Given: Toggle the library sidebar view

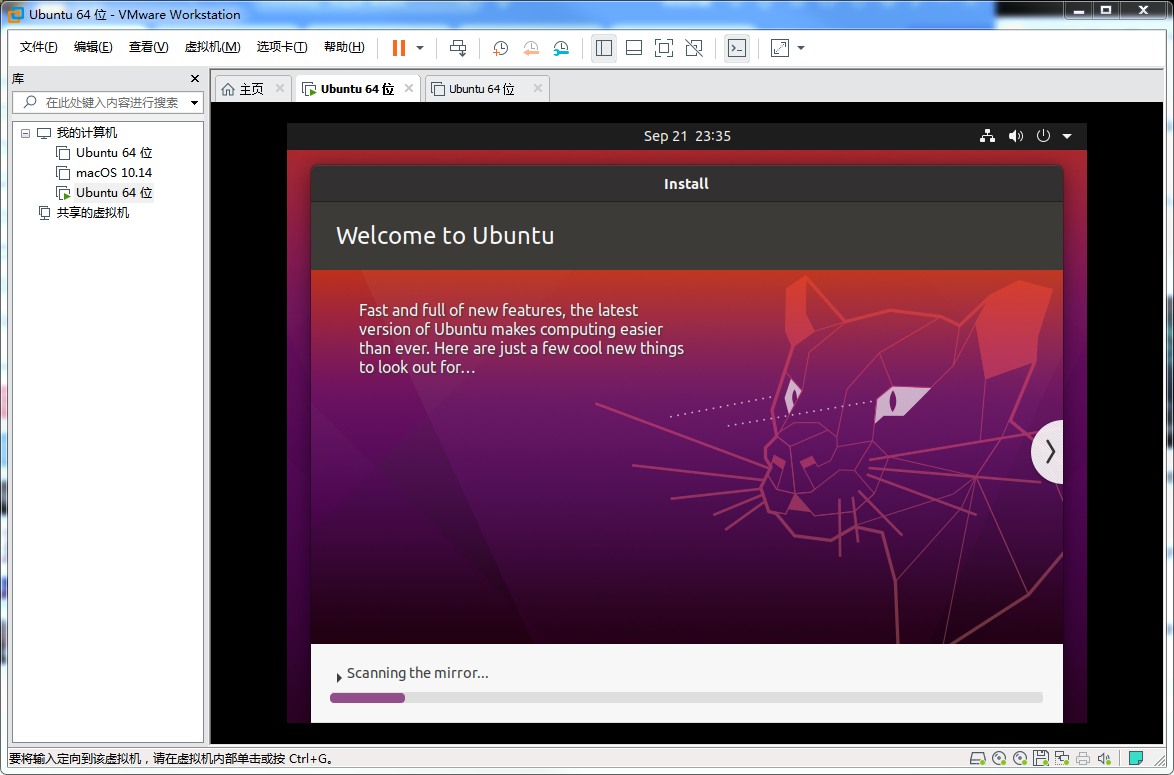Looking at the screenshot, I should coord(603,48).
